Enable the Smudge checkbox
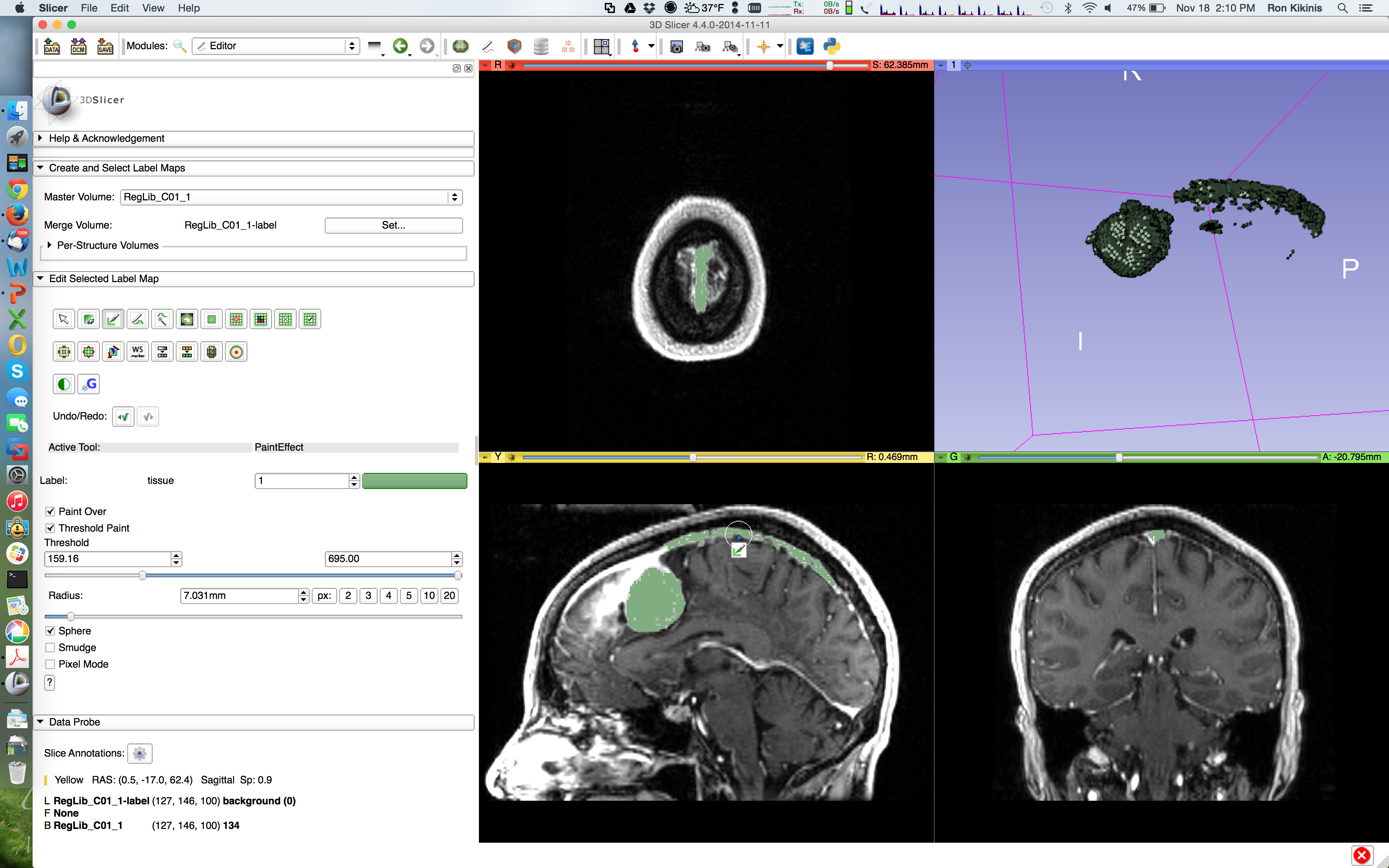 [51, 647]
